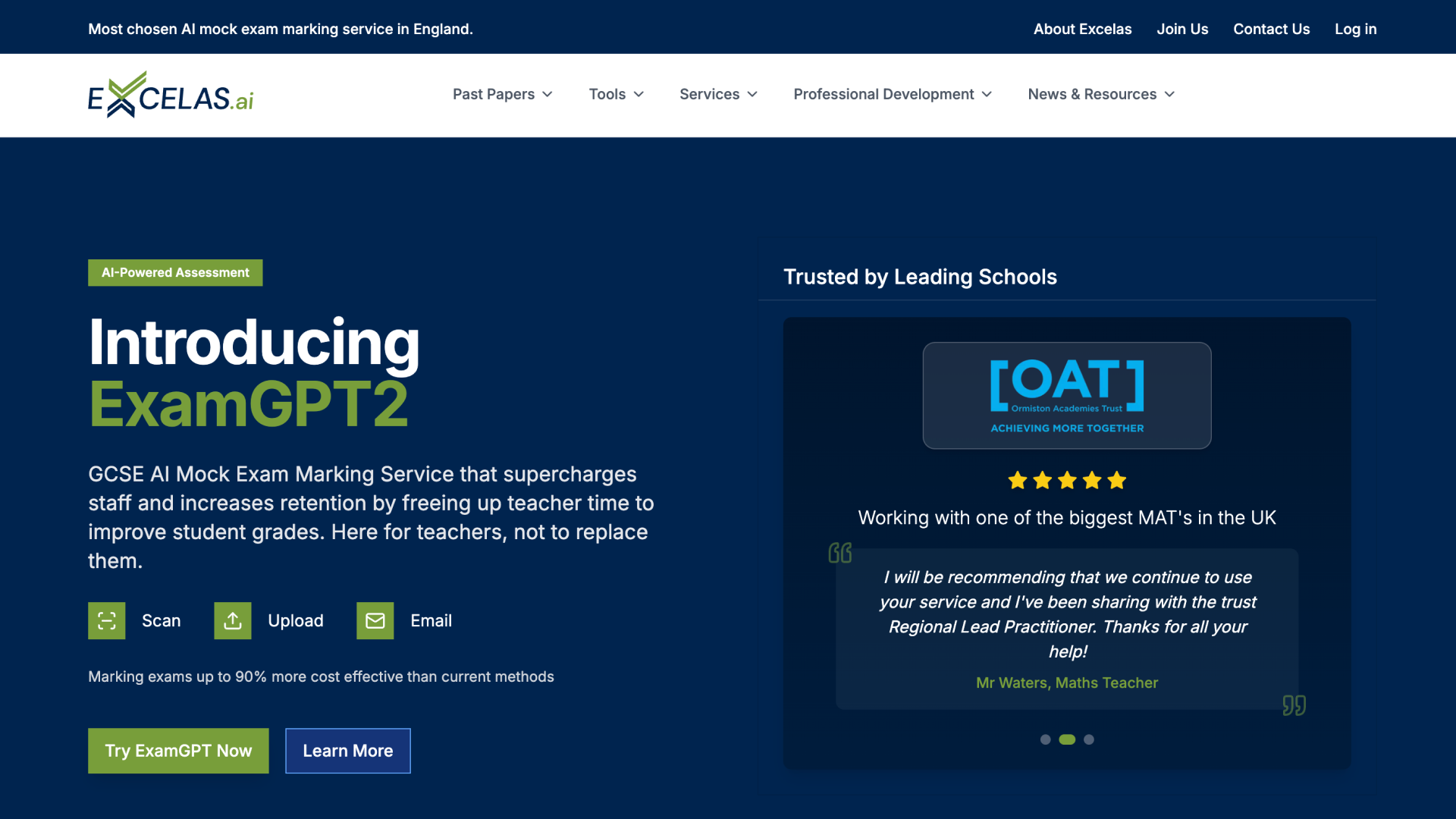
Task: Click the 90% more cost effective text
Action: tap(321, 676)
